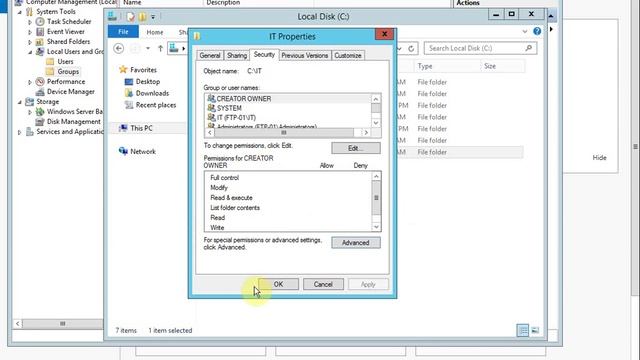The height and width of the screenshot is (360, 640).
Task: Expand the Explorer ribbon chevron
Action: coord(524,31)
